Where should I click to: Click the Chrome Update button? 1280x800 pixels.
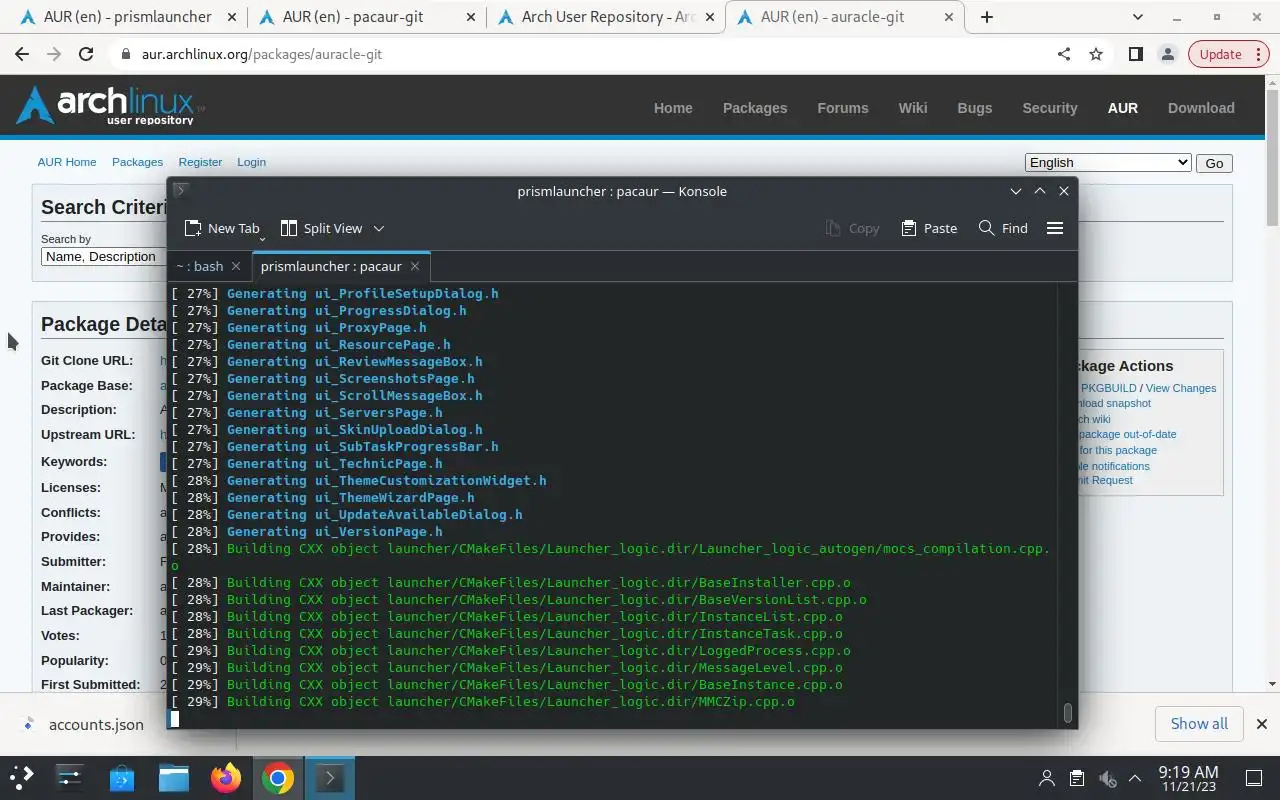1228,54
